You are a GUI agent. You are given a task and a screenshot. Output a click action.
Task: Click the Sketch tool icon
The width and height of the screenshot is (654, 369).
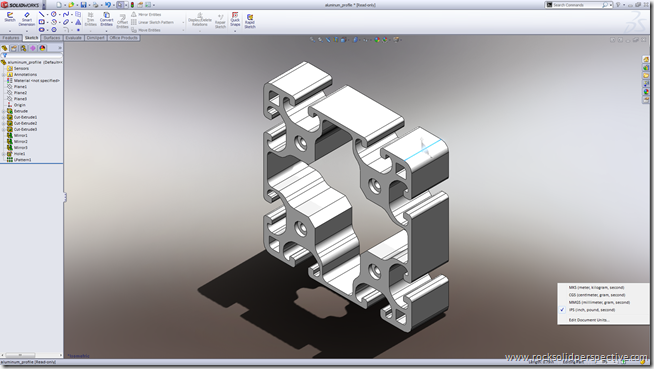(10, 17)
